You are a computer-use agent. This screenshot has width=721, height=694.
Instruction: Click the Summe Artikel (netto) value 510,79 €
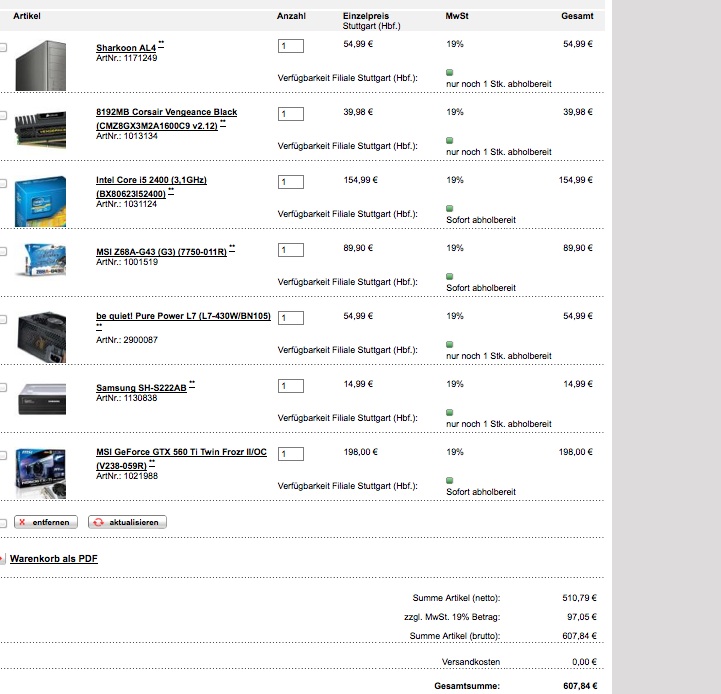pyautogui.click(x=579, y=598)
